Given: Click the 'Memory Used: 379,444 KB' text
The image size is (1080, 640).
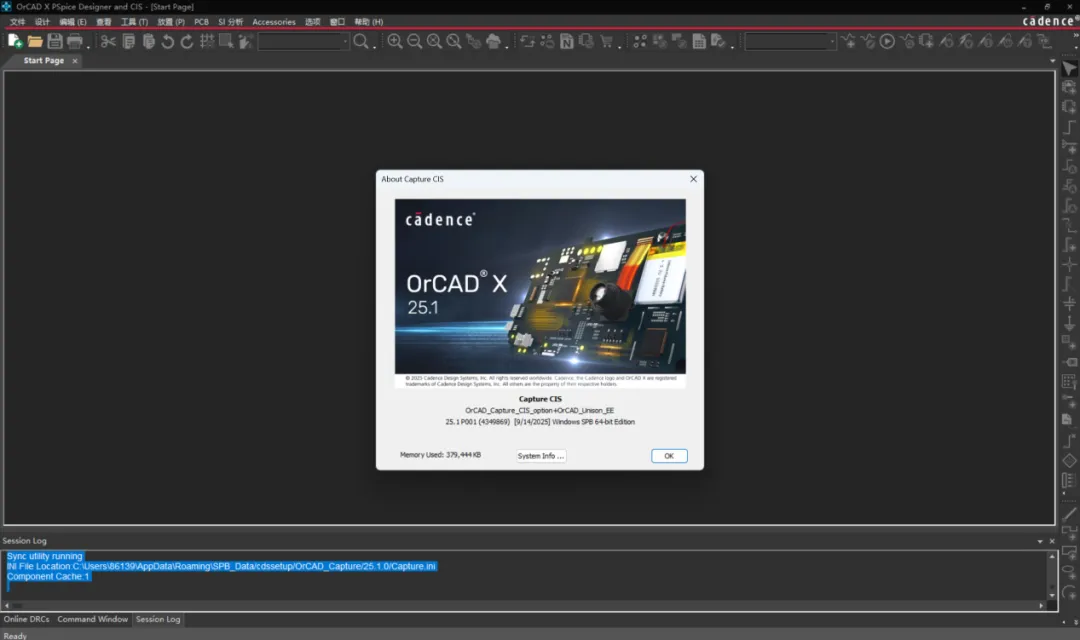Looking at the screenshot, I should (440, 455).
